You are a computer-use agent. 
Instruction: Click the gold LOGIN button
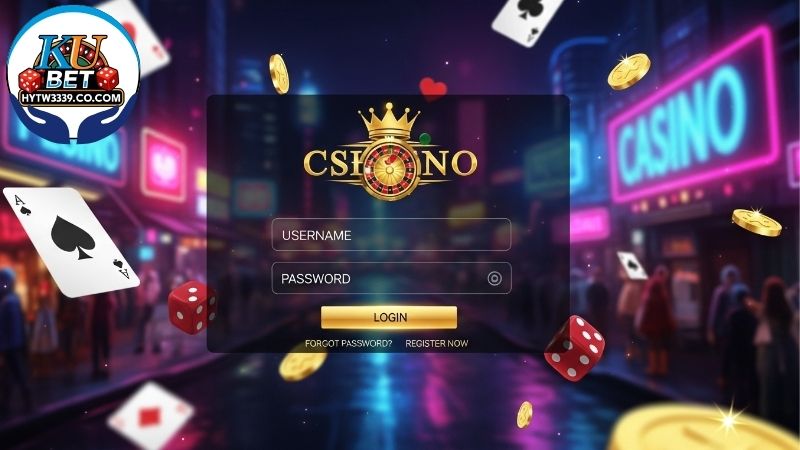click(389, 317)
